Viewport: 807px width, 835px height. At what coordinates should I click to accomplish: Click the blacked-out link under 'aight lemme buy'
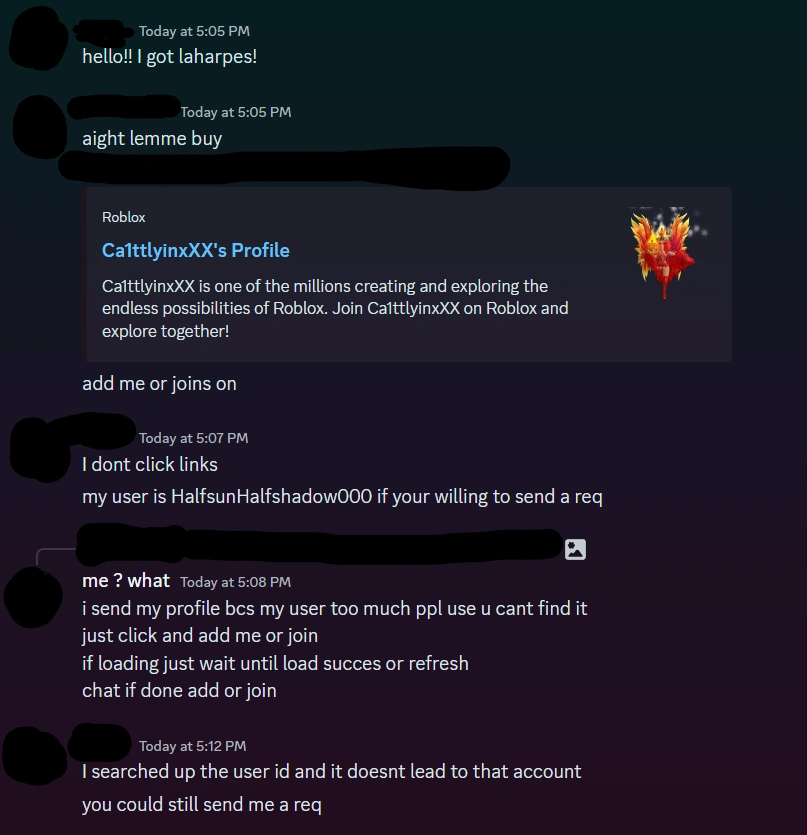284,166
